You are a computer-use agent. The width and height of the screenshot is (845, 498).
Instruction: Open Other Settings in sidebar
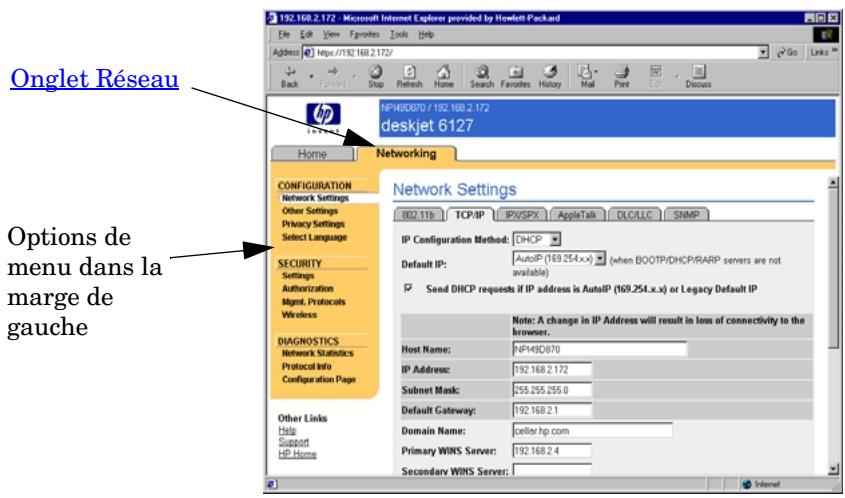(310, 211)
